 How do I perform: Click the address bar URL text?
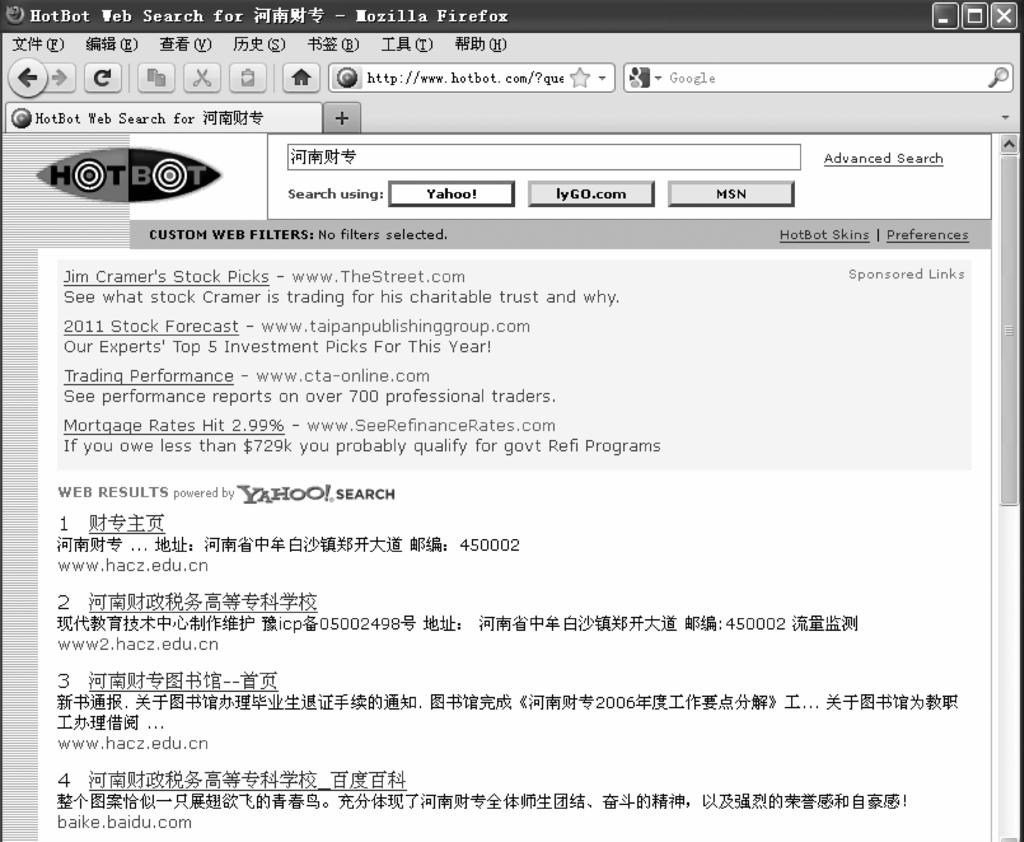pos(464,78)
